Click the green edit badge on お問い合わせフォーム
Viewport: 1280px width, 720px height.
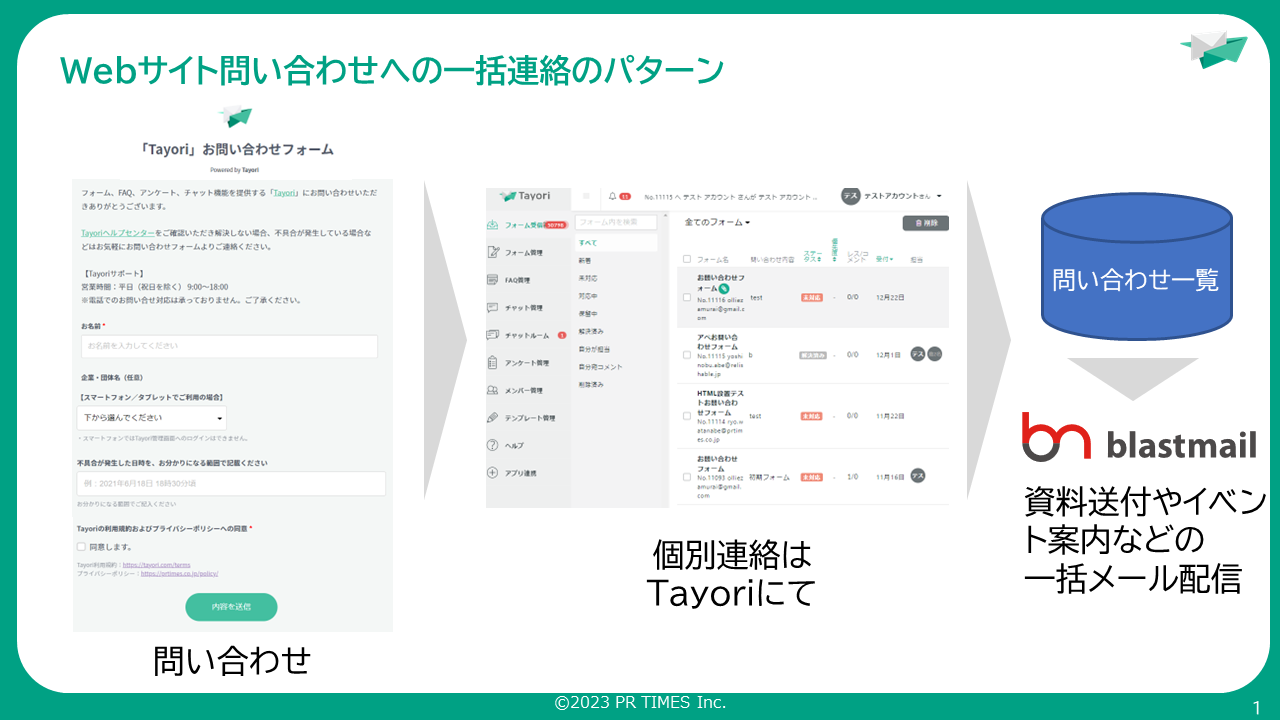pyautogui.click(x=723, y=288)
